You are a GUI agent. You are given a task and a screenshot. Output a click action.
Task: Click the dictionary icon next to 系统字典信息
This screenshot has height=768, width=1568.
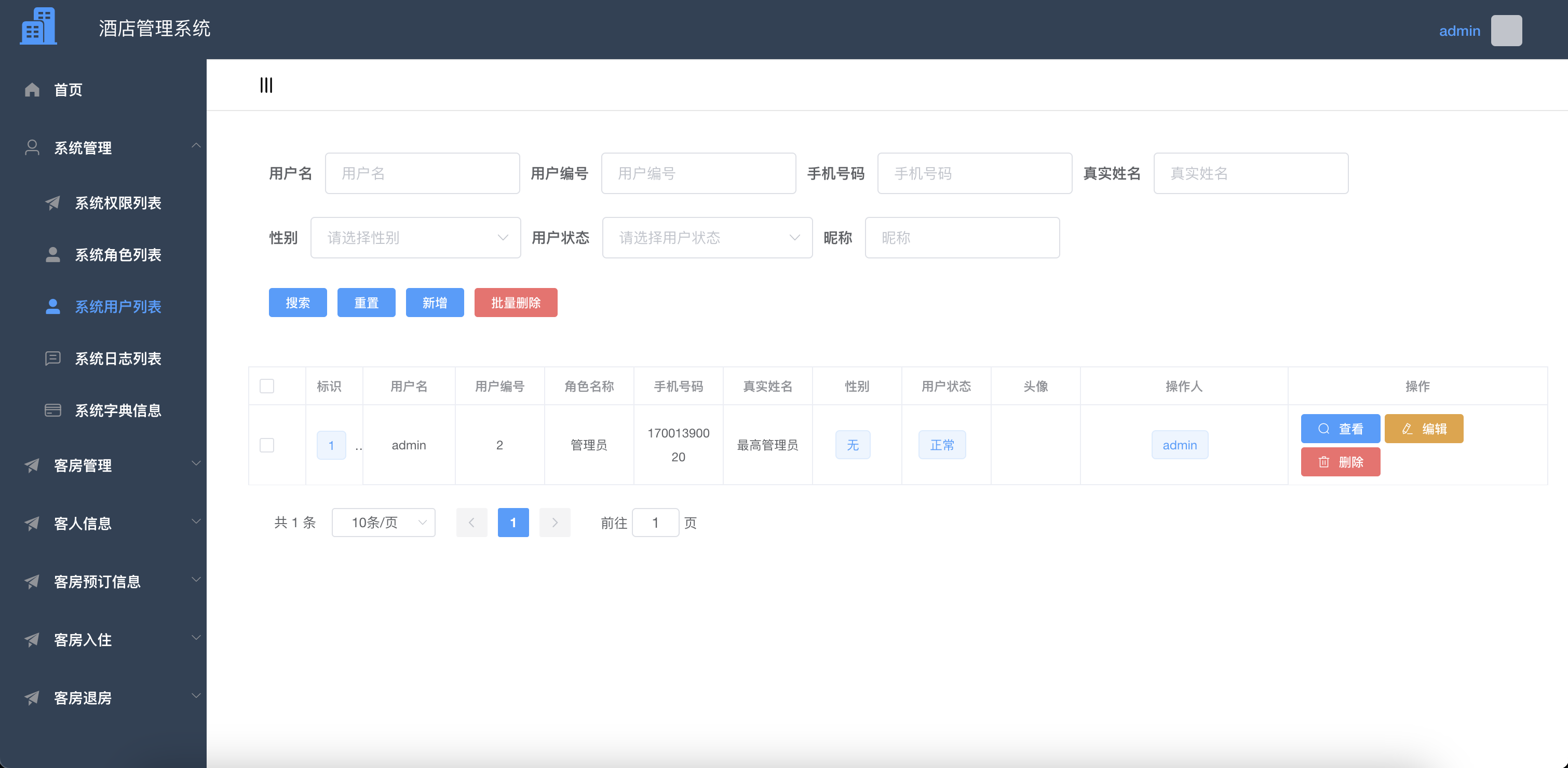[53, 409]
